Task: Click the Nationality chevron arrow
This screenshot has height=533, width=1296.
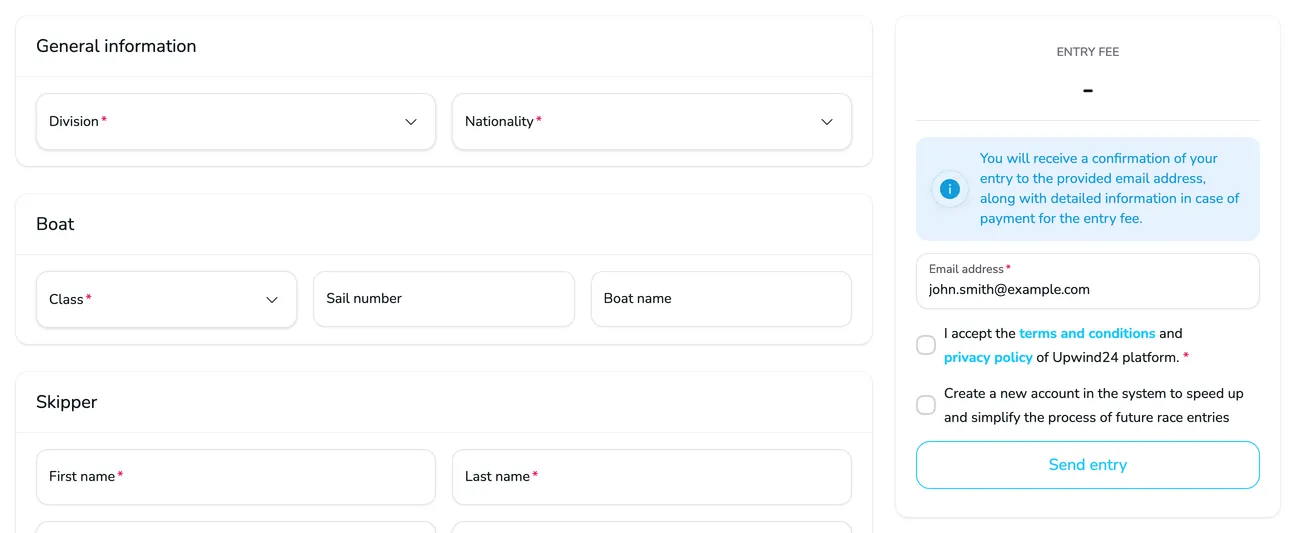Action: [827, 122]
